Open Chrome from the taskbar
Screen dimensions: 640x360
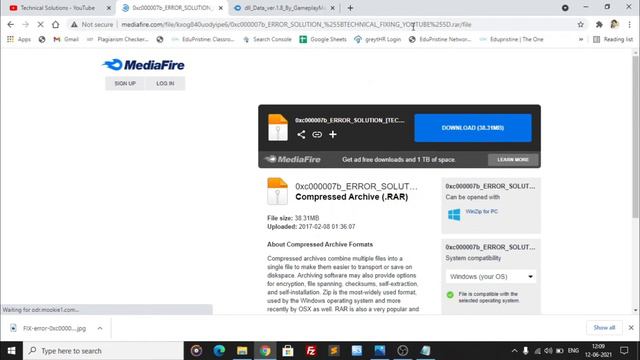[x=265, y=351]
